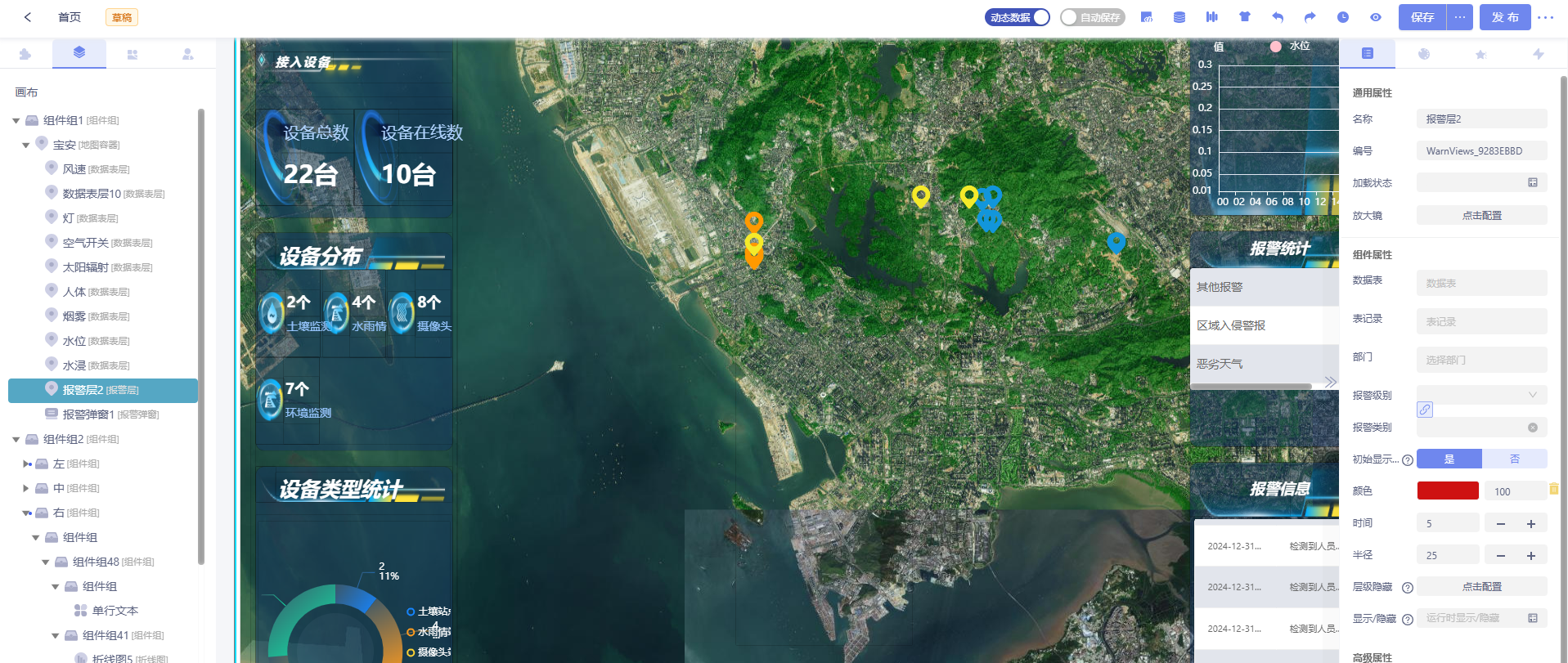
Task: Open more save options next to 保存
Action: coord(1460,17)
